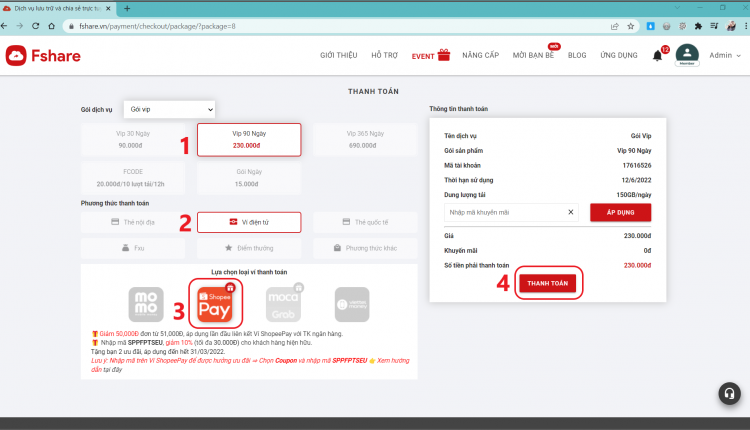Image resolution: width=750 pixels, height=430 pixels.
Task: Close the Fshare browser tab
Action: pos(108,9)
